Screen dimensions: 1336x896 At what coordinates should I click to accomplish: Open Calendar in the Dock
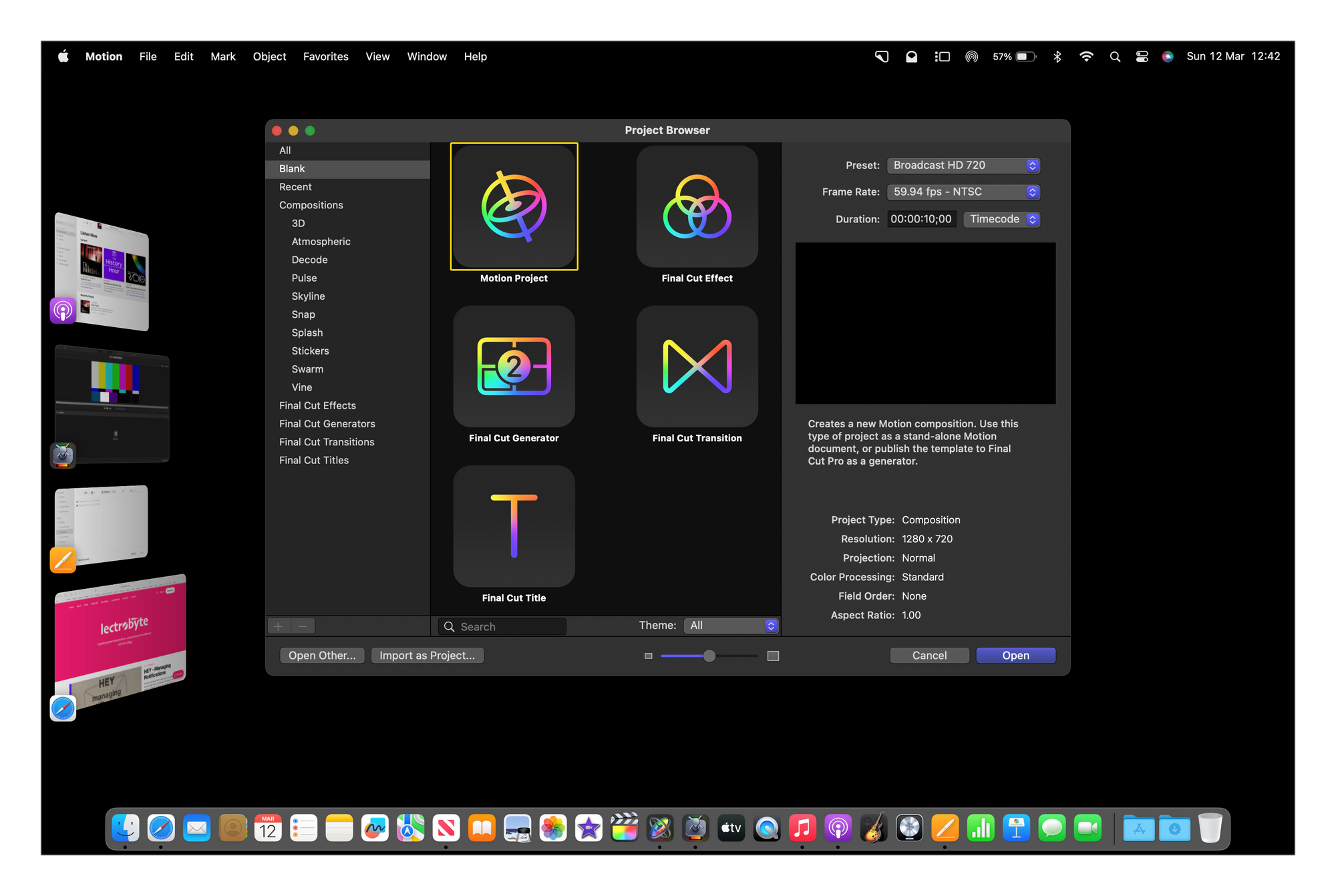(268, 829)
